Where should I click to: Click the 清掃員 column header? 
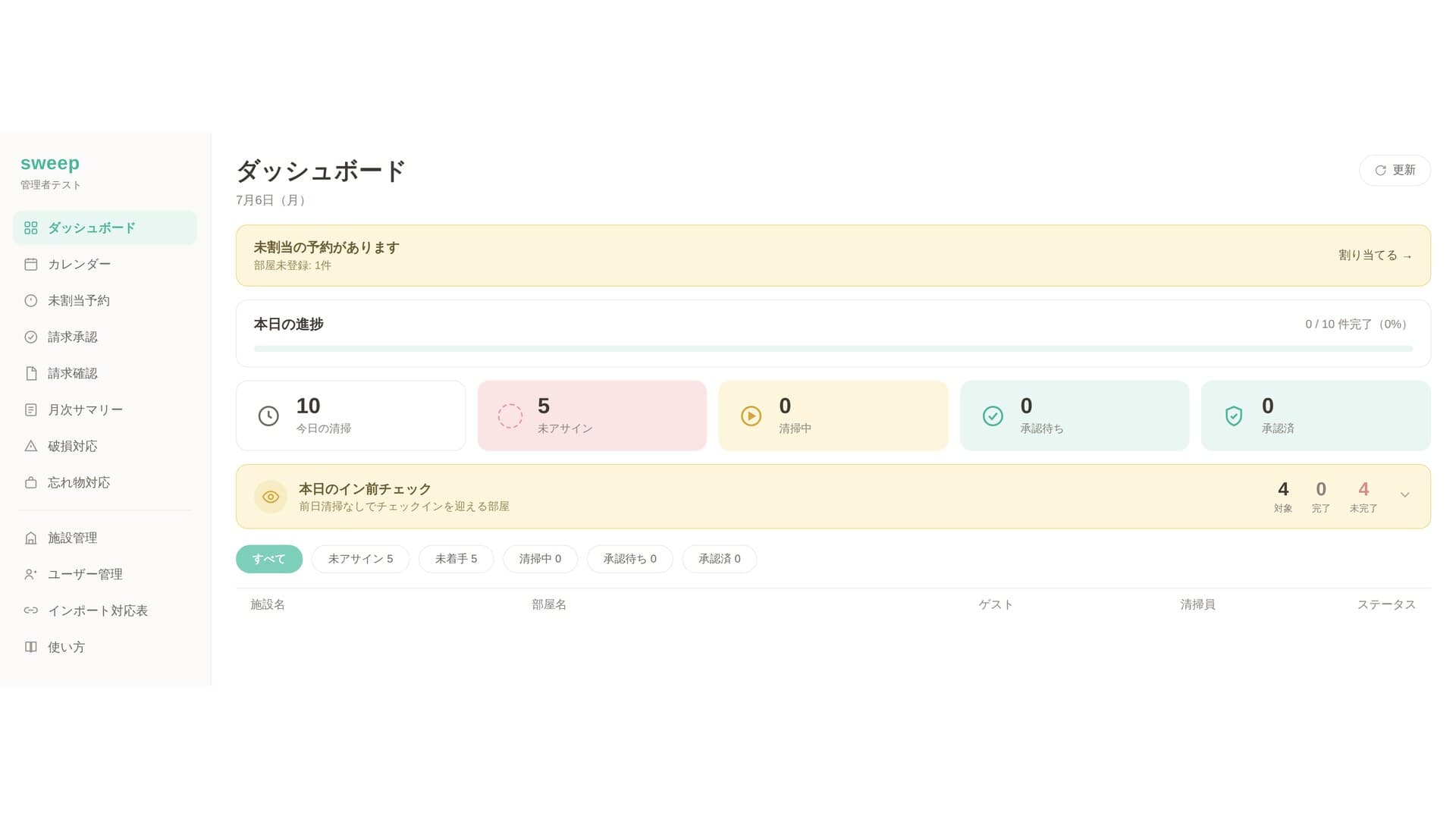[1197, 604]
